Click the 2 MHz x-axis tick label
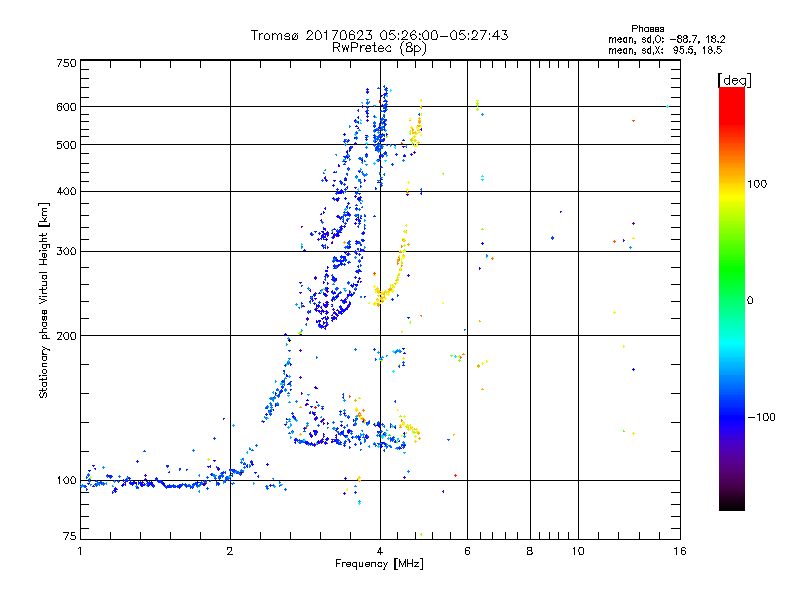The height and width of the screenshot is (600, 800). coord(230,551)
